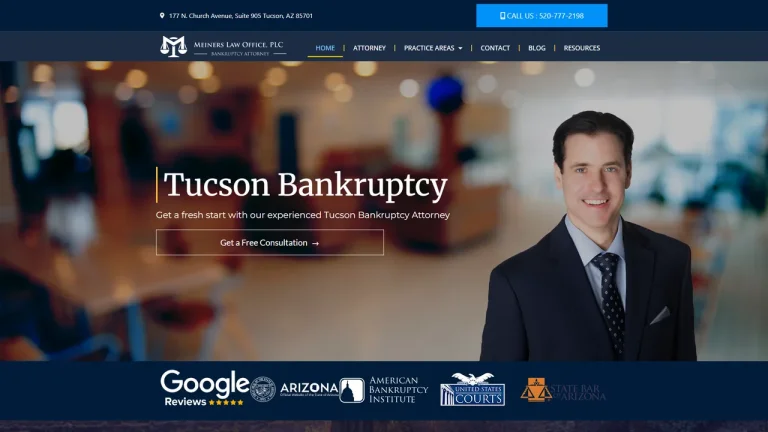Click the Meiners Law Office, PLC name text

click(239, 45)
